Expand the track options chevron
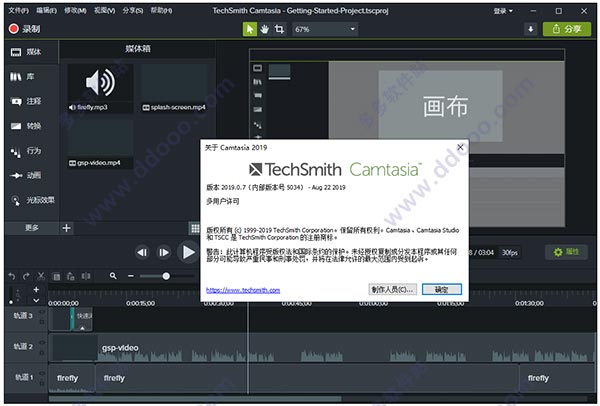Viewport: 600px width, 406px height. [36, 301]
